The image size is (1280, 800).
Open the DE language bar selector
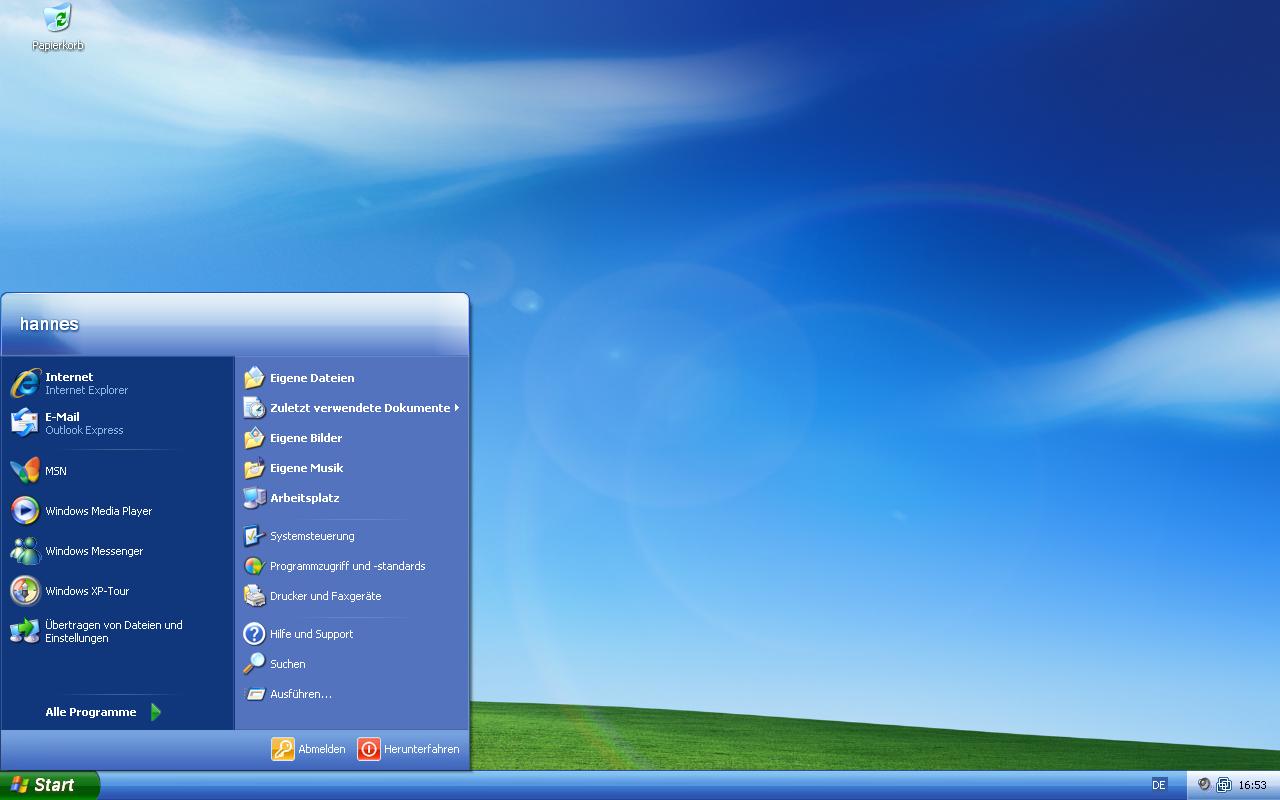(x=1159, y=785)
